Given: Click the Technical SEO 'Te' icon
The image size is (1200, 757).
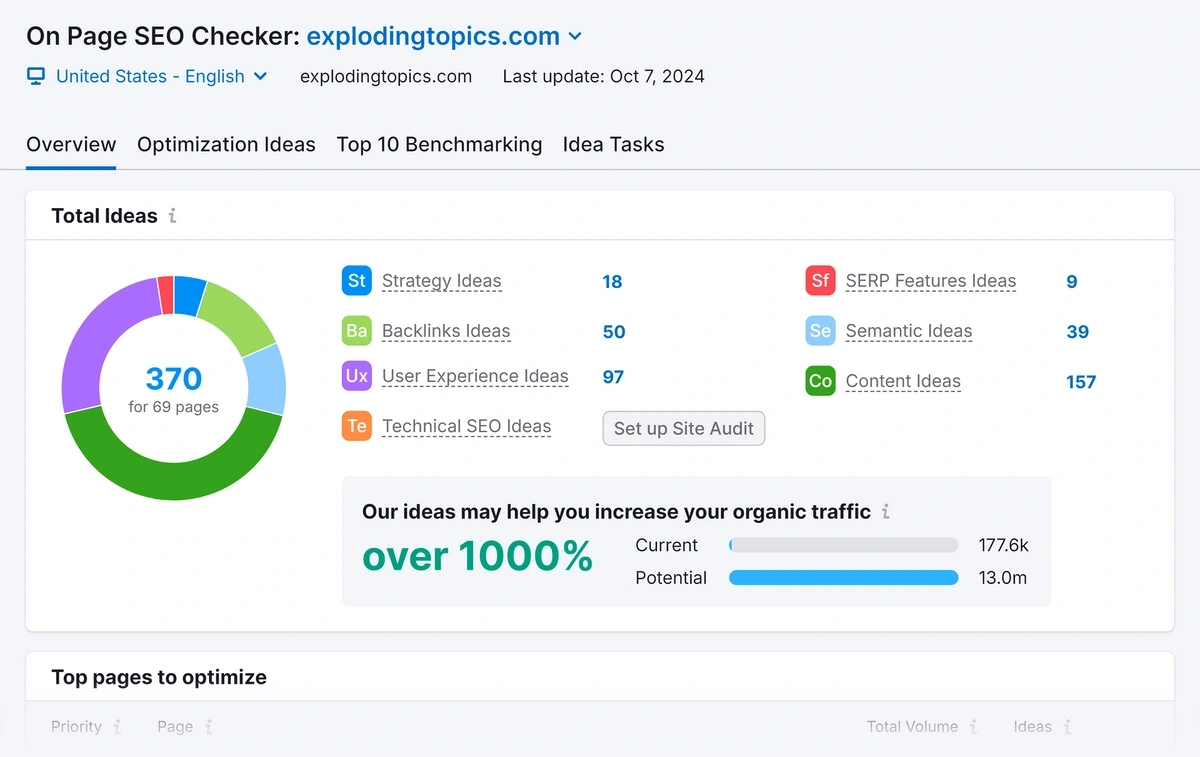Looking at the screenshot, I should click(357, 426).
